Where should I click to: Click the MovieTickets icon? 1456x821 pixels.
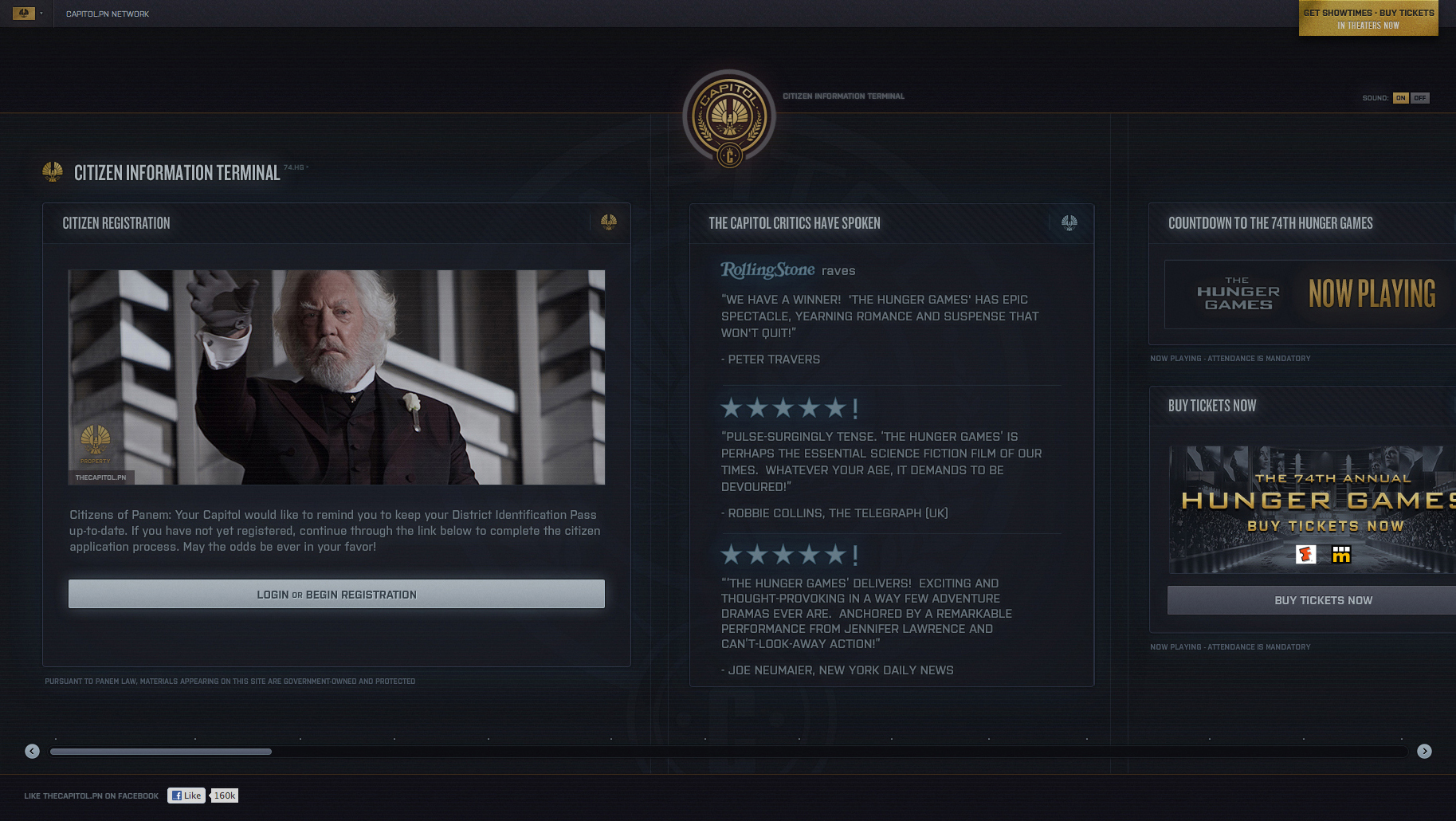[x=1341, y=554]
